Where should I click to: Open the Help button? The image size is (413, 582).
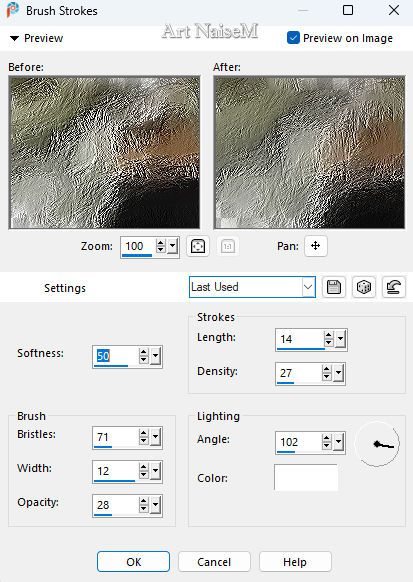pos(295,562)
